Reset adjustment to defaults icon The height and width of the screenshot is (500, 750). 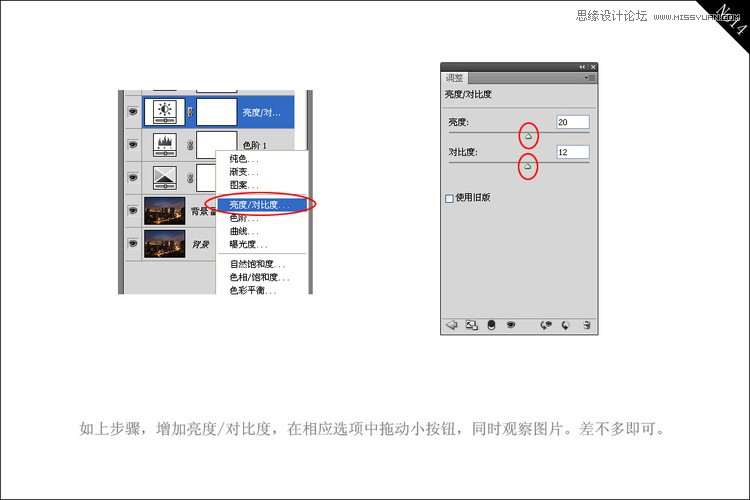tap(566, 325)
